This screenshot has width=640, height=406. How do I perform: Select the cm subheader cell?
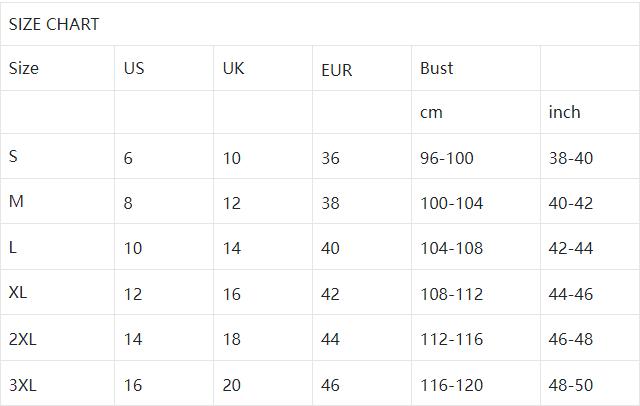[x=431, y=113]
